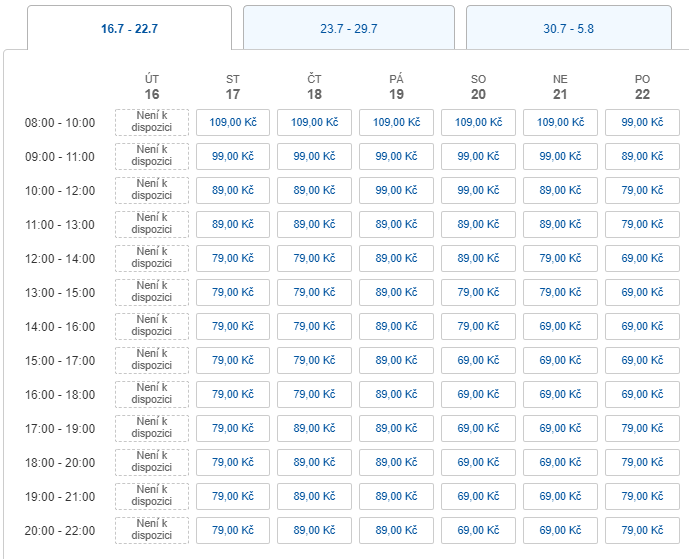Pick Friday 19 slot 13:00 - 15:00
The width and height of the screenshot is (689, 559).
(396, 292)
